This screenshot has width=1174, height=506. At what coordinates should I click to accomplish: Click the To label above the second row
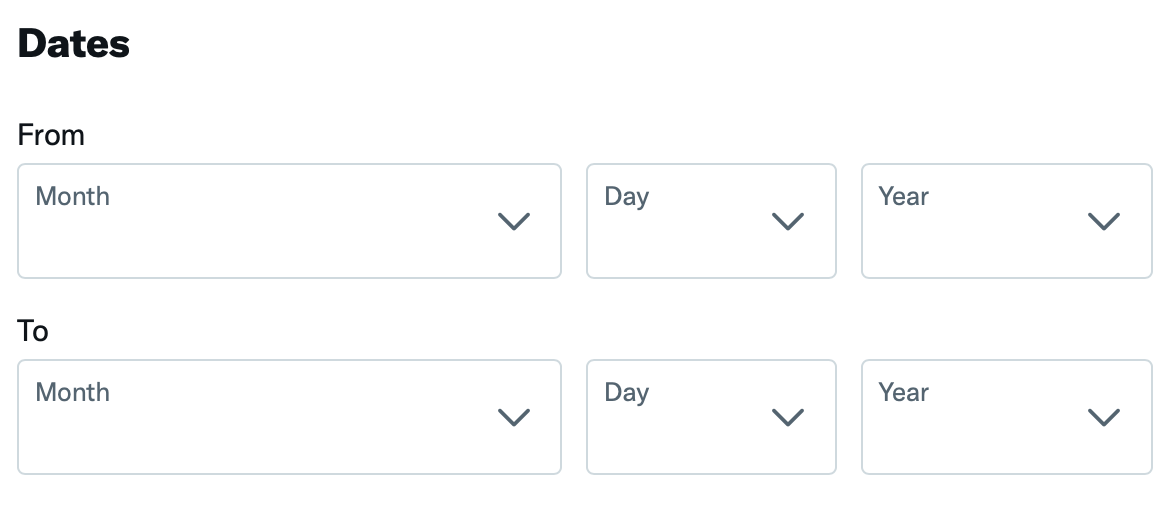tap(33, 331)
